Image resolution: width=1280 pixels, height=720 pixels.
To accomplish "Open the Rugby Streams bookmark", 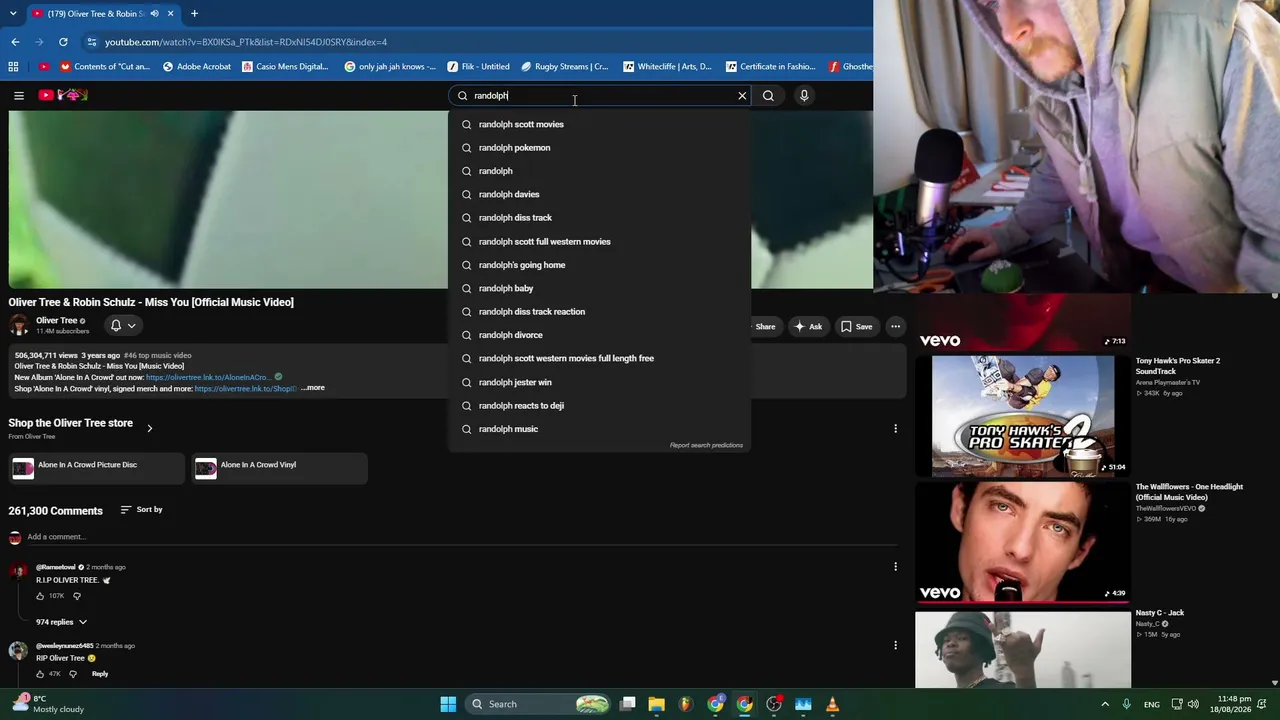I will pos(563,67).
